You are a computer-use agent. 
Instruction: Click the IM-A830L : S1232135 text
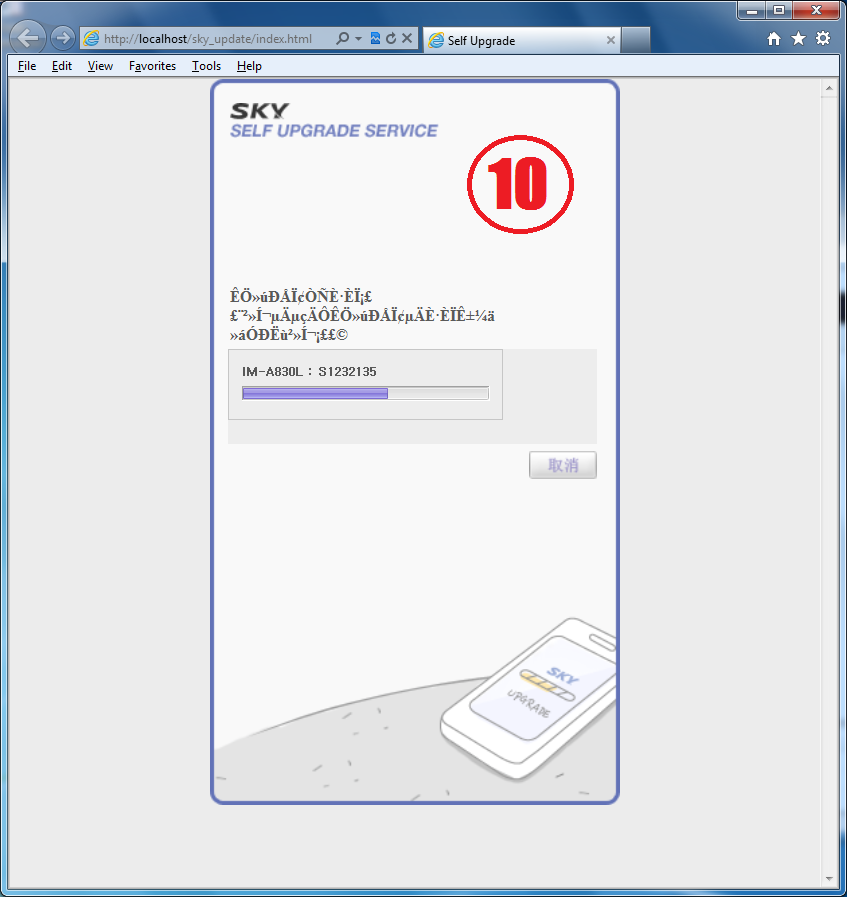tap(309, 371)
